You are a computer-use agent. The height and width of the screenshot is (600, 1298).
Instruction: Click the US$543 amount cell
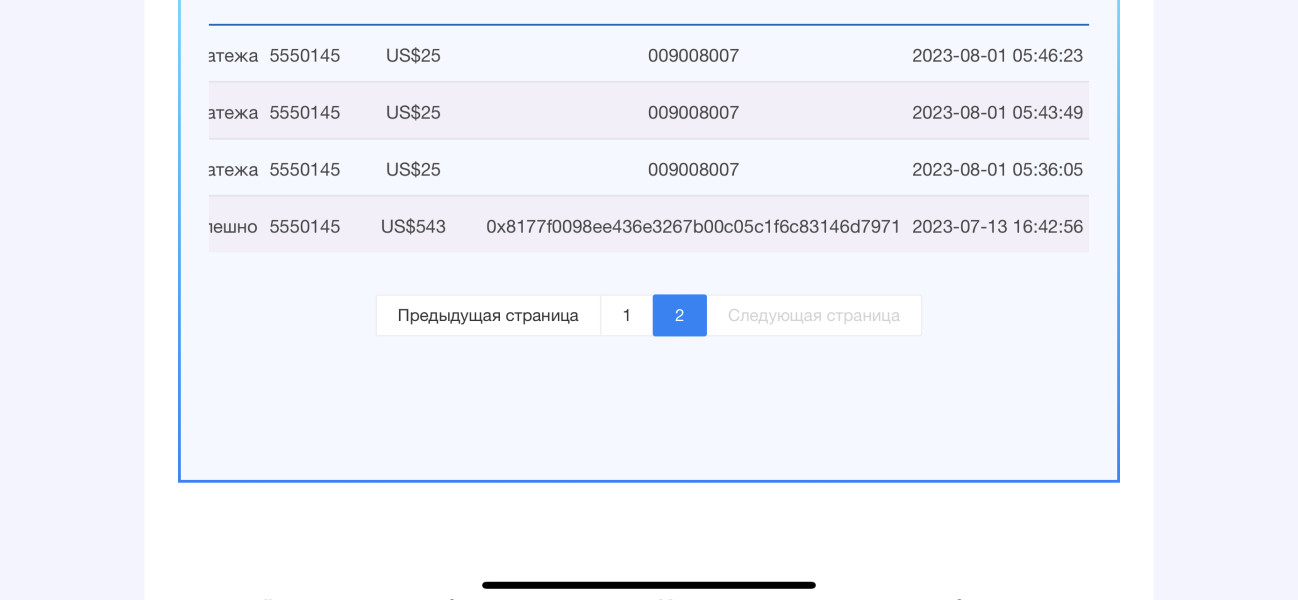(x=413, y=226)
